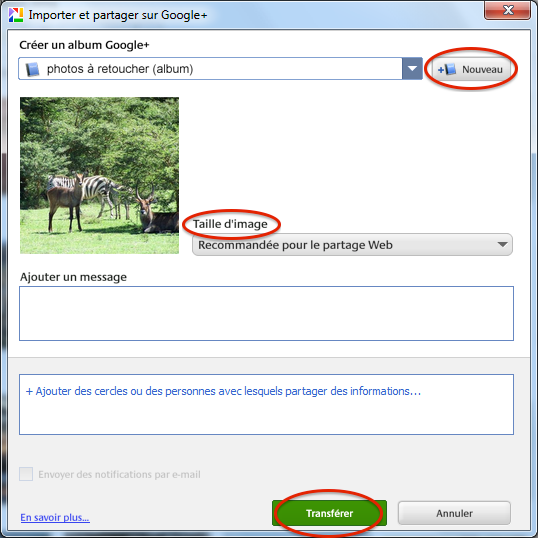Select the 'photos à retoucher (album)' combo box
This screenshot has height=538, width=538.
tap(220, 69)
